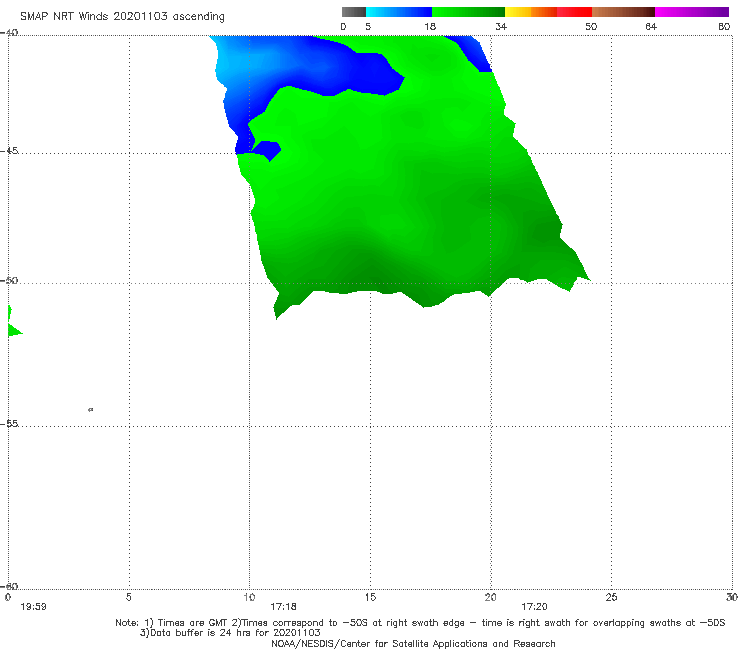Click the colorbar label '0' under the scale
This screenshot has height=650, width=740.
[343, 26]
